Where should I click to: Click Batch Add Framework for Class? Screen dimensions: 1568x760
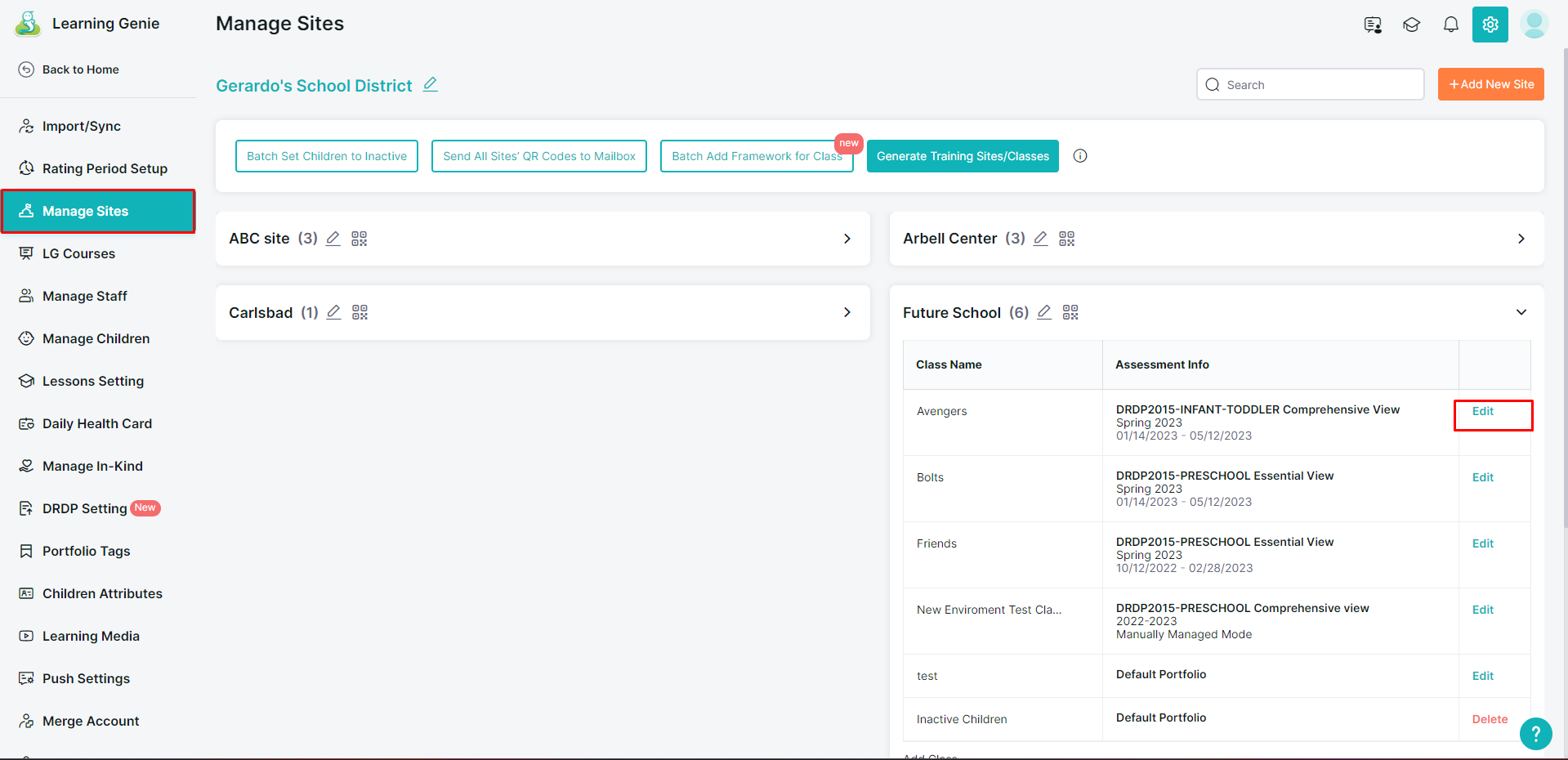(x=757, y=156)
